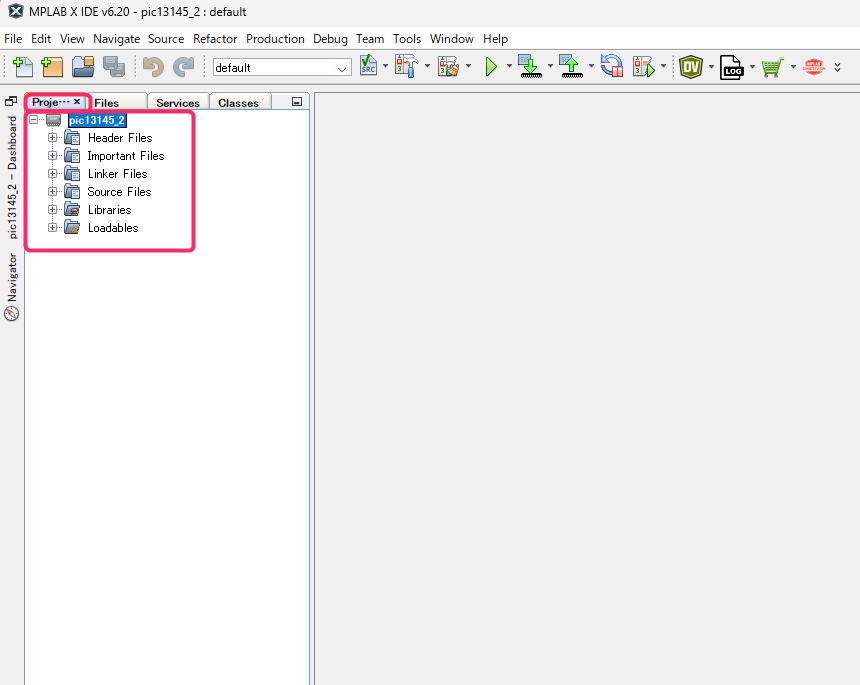The width and height of the screenshot is (860, 685).
Task: Switch to the Services tab
Action: [x=177, y=103]
